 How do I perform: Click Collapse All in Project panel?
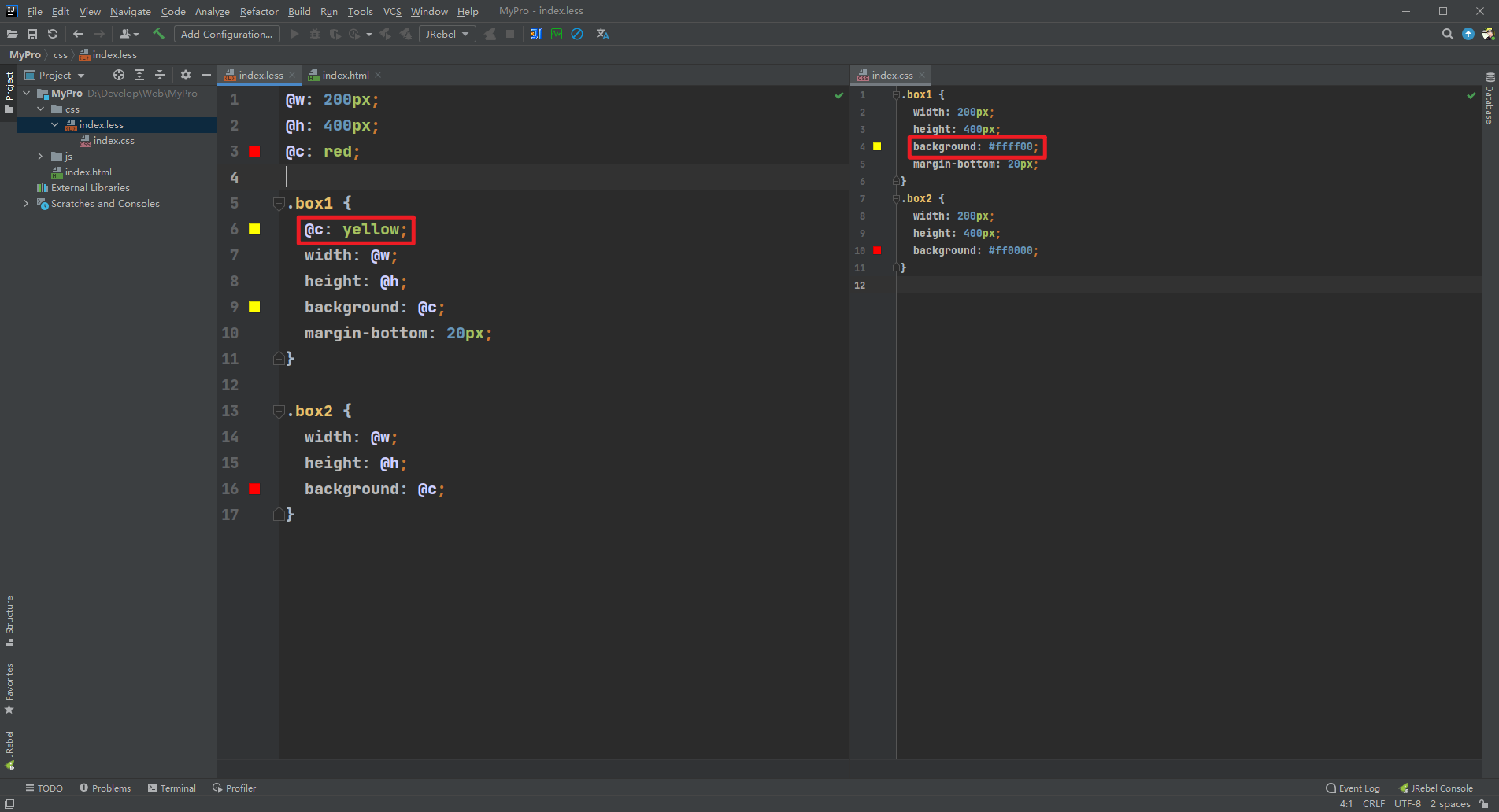[x=160, y=75]
